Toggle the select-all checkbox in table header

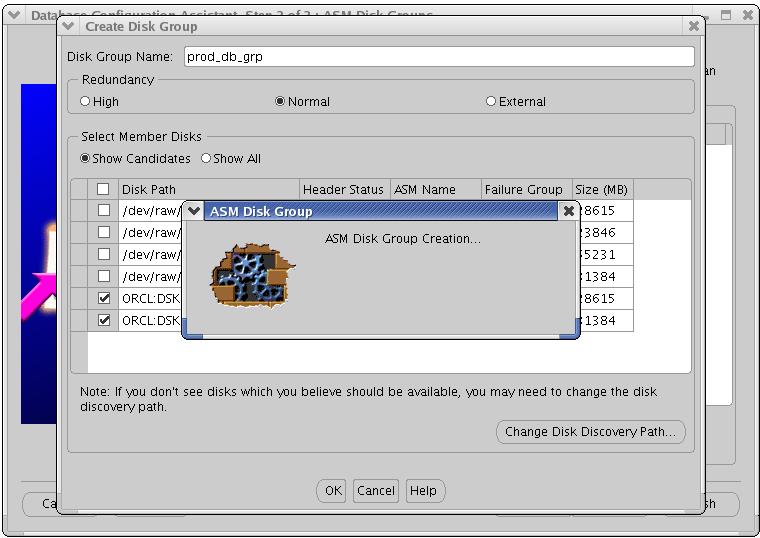[103, 189]
